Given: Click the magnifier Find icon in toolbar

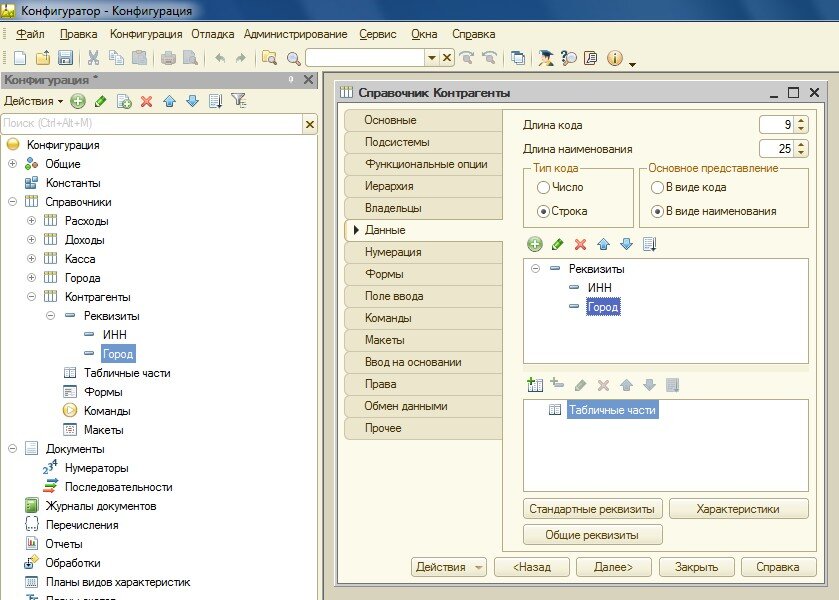Looking at the screenshot, I should tap(293, 58).
